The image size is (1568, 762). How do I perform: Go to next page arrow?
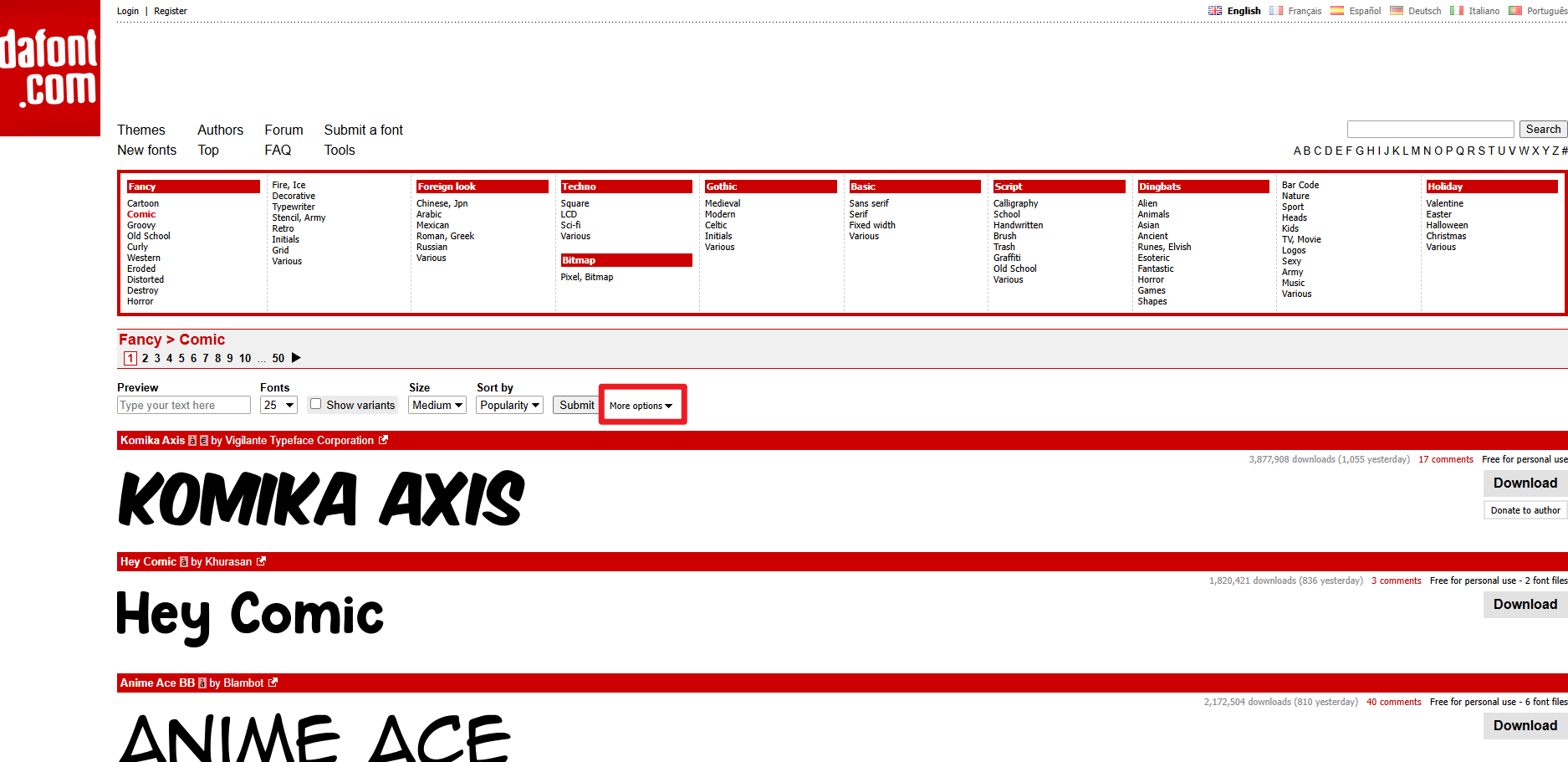pyautogui.click(x=296, y=358)
